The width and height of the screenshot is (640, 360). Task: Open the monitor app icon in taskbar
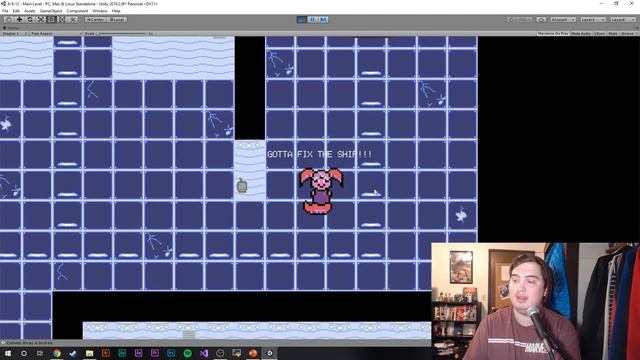coord(236,353)
